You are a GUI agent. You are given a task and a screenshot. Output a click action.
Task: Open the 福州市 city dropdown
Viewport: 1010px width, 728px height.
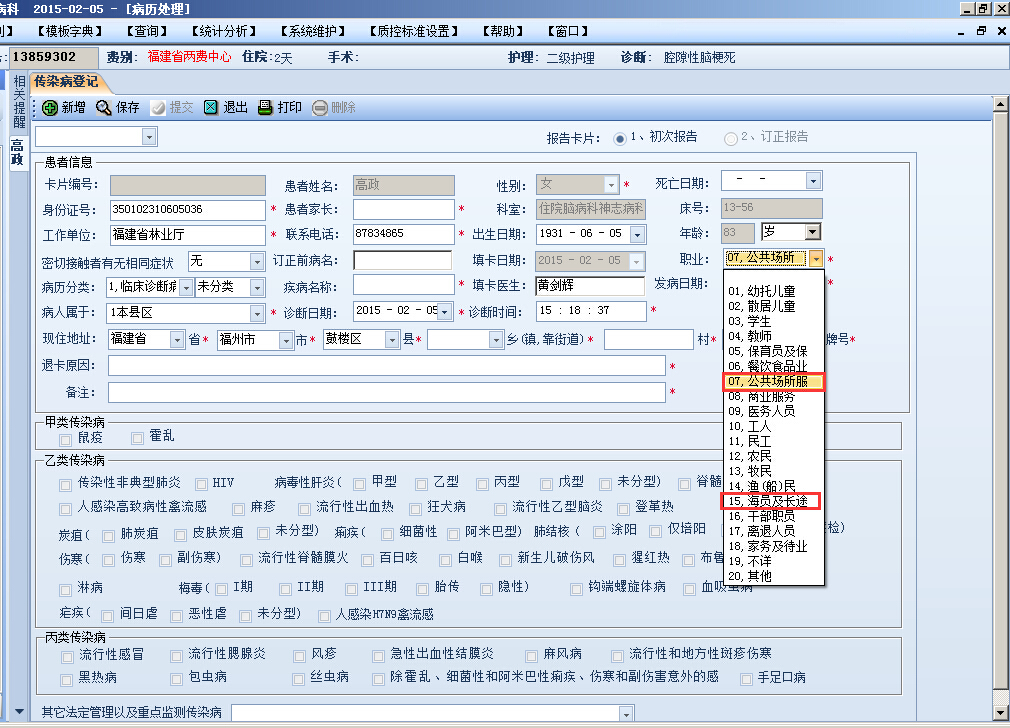click(287, 340)
